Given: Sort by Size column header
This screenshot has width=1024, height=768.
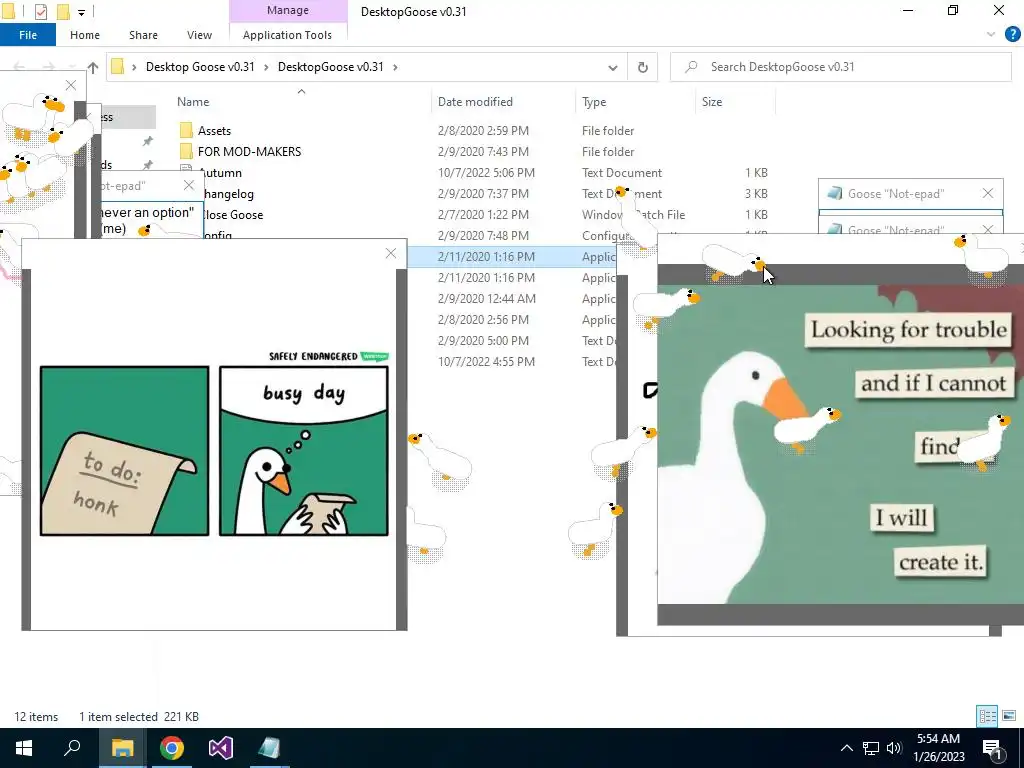Looking at the screenshot, I should click(712, 102).
